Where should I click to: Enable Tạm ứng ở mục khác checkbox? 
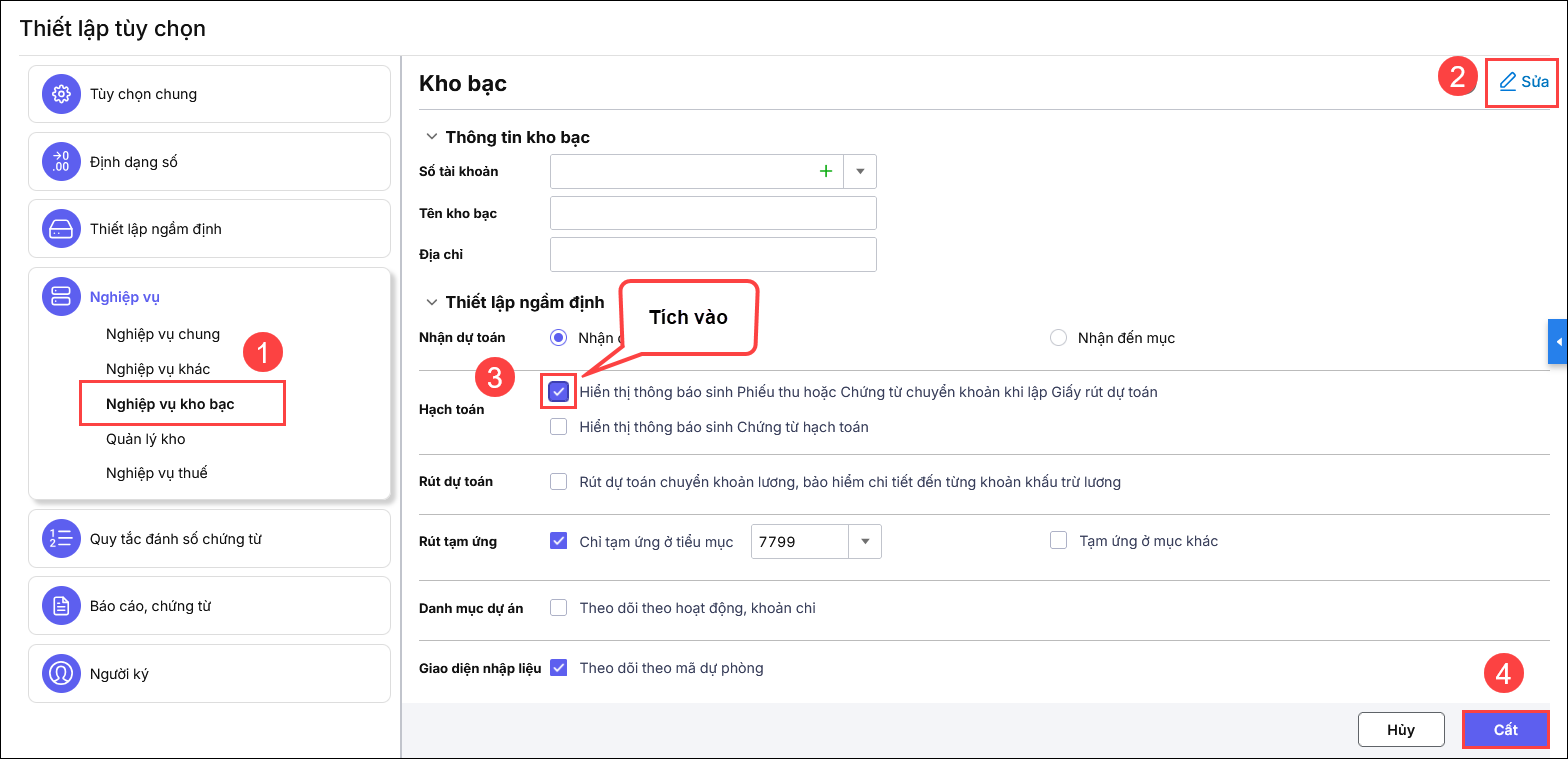pos(1059,541)
